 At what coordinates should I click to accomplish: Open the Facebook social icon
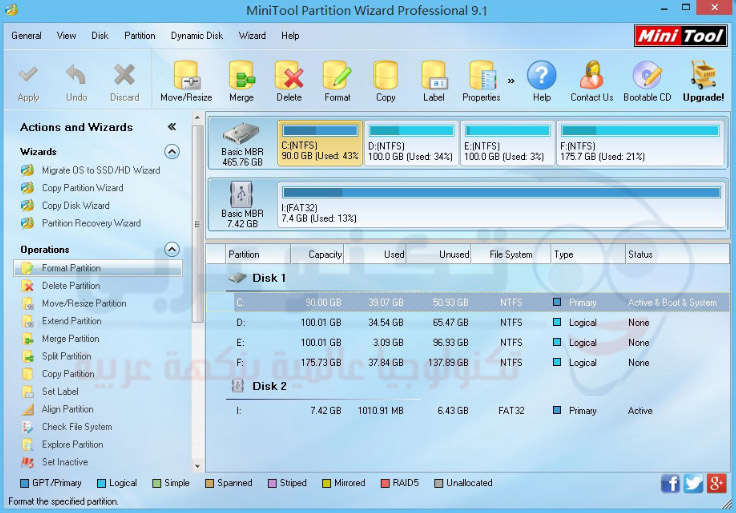(x=670, y=484)
